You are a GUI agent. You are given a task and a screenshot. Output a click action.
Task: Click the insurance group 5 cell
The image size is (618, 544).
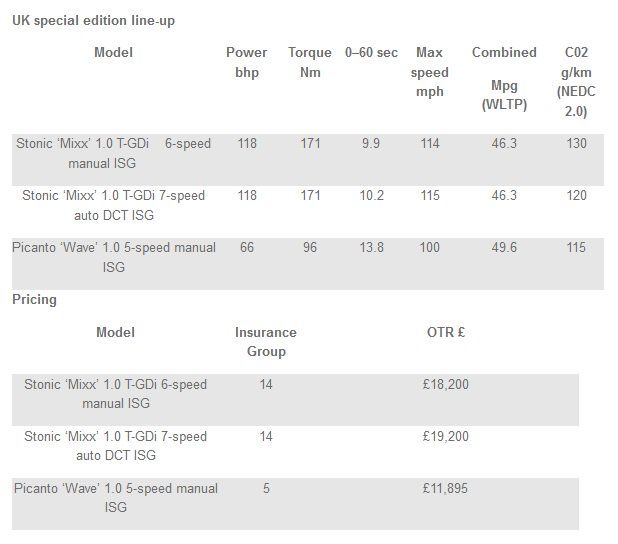click(266, 488)
